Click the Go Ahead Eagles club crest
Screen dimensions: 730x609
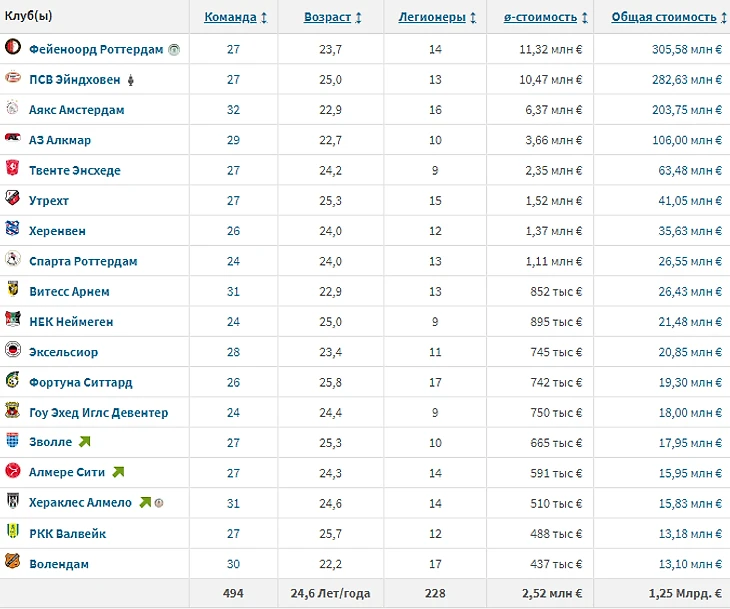(x=13, y=410)
